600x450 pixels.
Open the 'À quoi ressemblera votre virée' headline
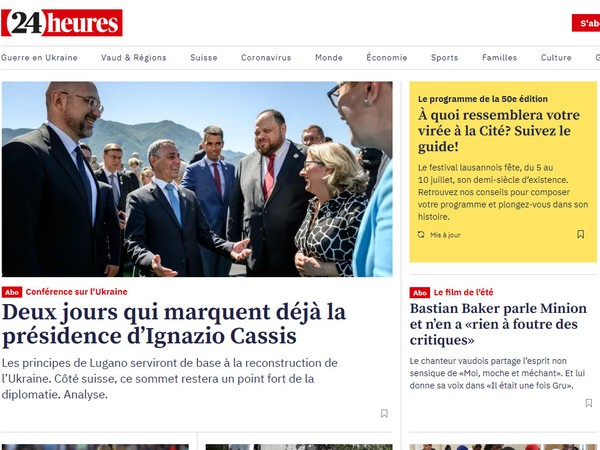(x=499, y=131)
